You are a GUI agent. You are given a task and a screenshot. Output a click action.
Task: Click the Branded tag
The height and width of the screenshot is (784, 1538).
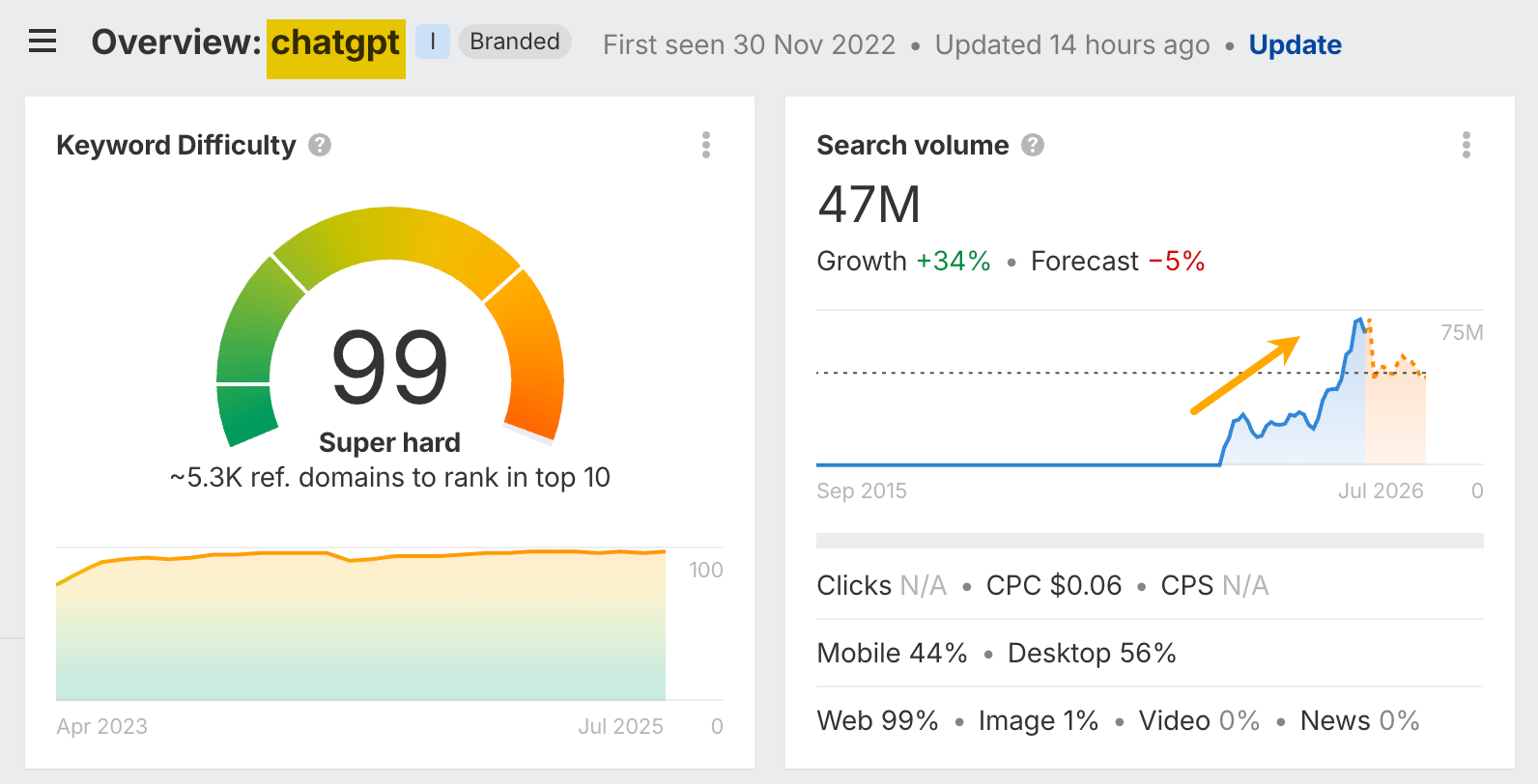tap(514, 42)
